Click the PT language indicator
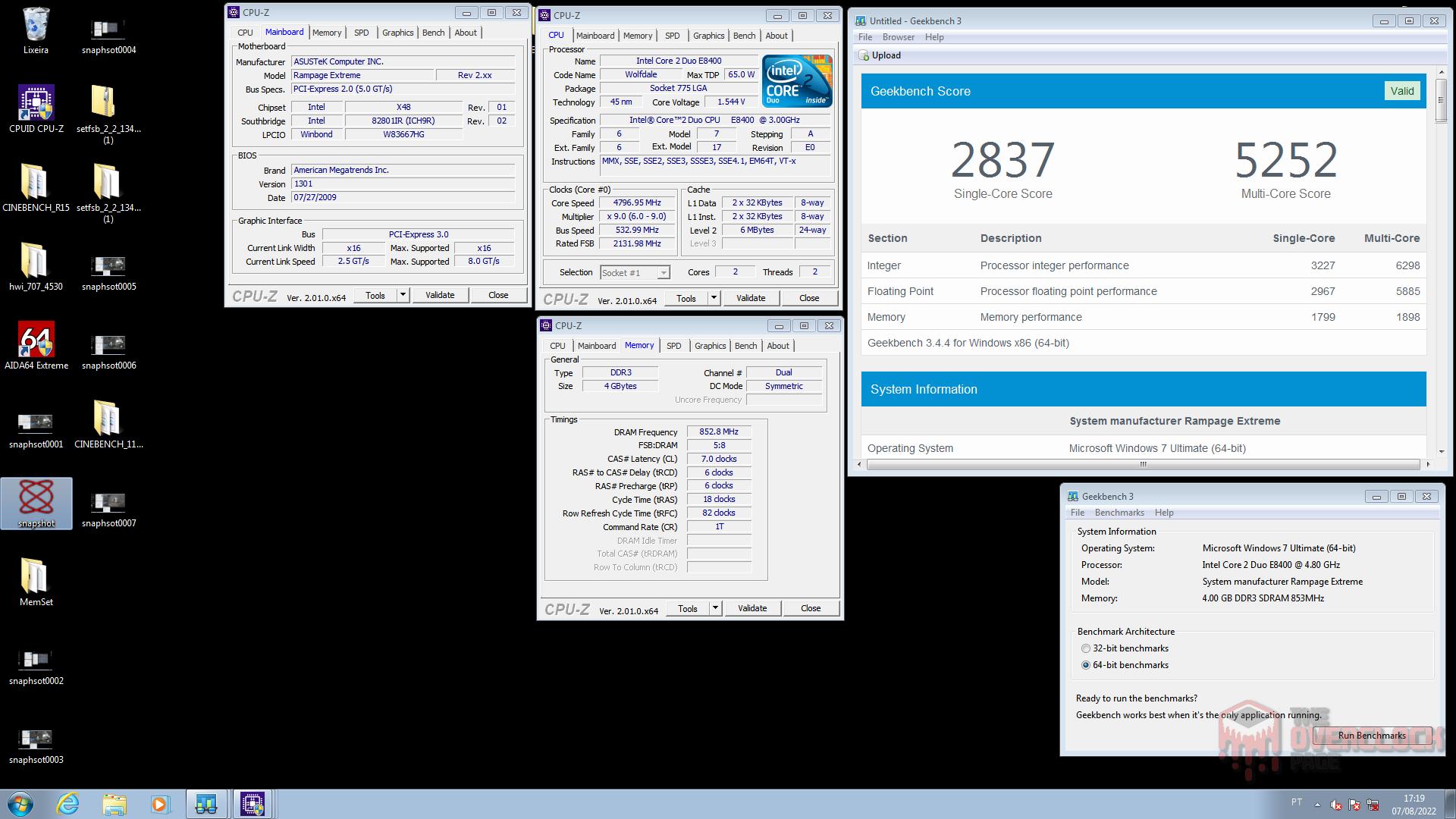Image resolution: width=1456 pixels, height=819 pixels. point(1297,802)
